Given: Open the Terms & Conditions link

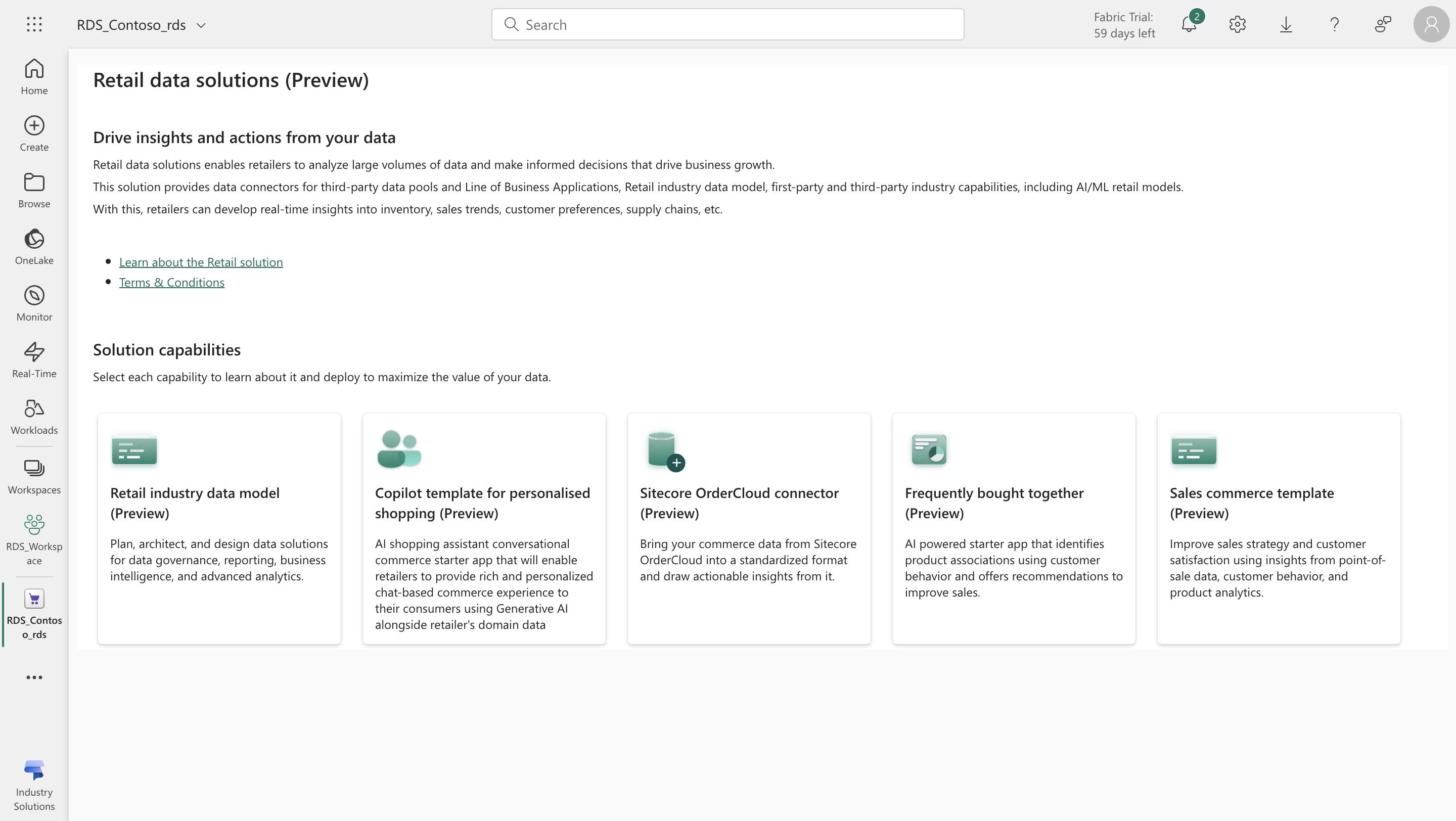Looking at the screenshot, I should click(x=171, y=282).
